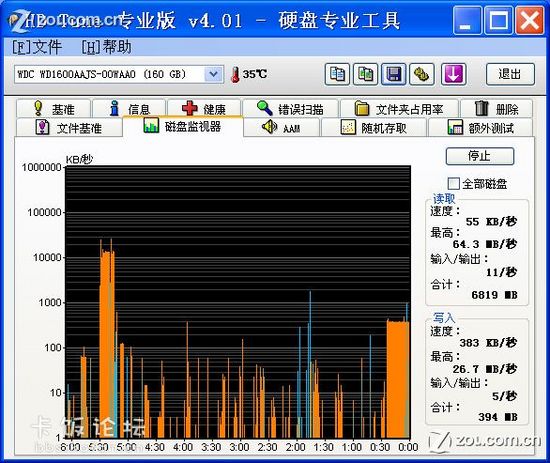Image resolution: width=550 pixels, height=463 pixels.
Task: Open the 删除 trash can tab
Action: pos(496,109)
